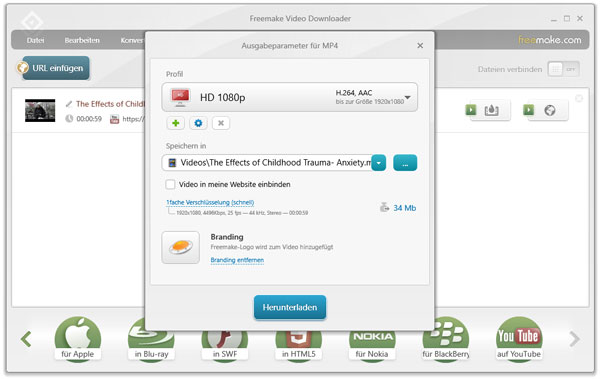Open the Datei menu
The height and width of the screenshot is (379, 600).
(35, 40)
